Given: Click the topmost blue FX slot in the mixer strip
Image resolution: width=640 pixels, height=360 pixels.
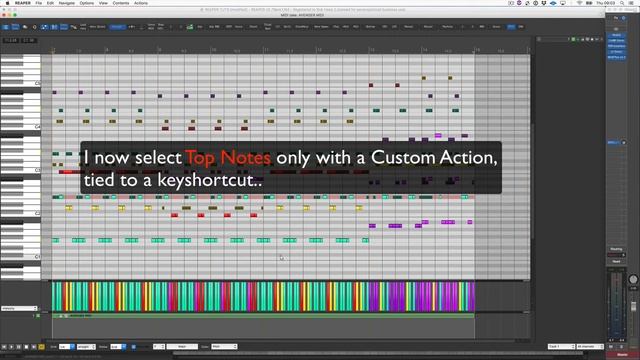Looking at the screenshot, I should click(x=616, y=35).
